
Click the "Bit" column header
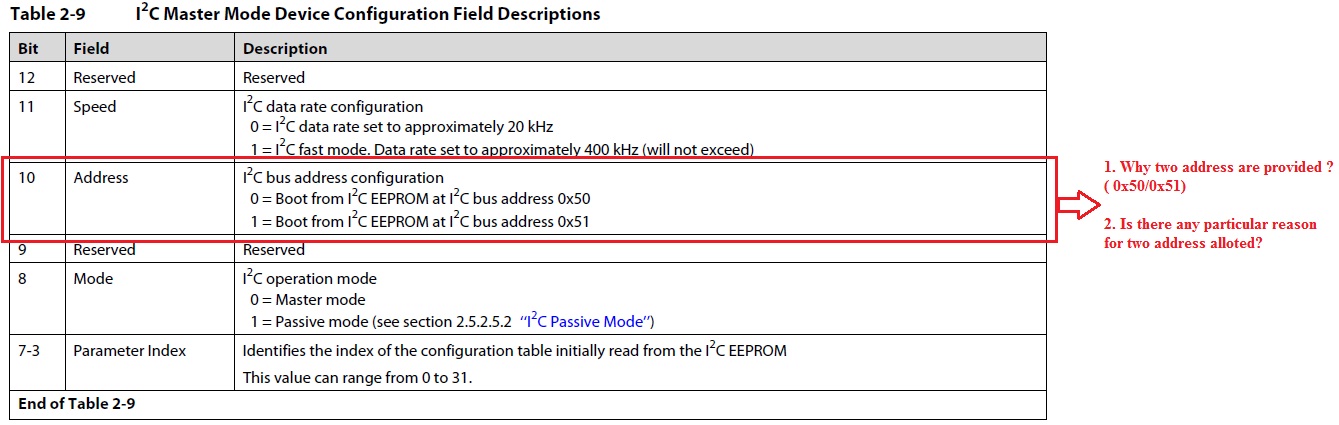coord(28,48)
